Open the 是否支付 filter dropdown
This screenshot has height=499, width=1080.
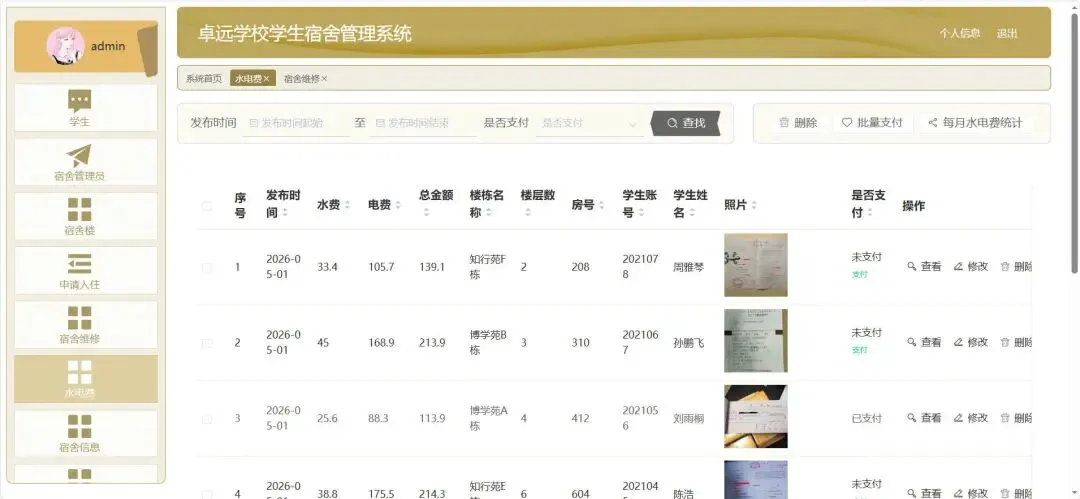click(x=590, y=123)
